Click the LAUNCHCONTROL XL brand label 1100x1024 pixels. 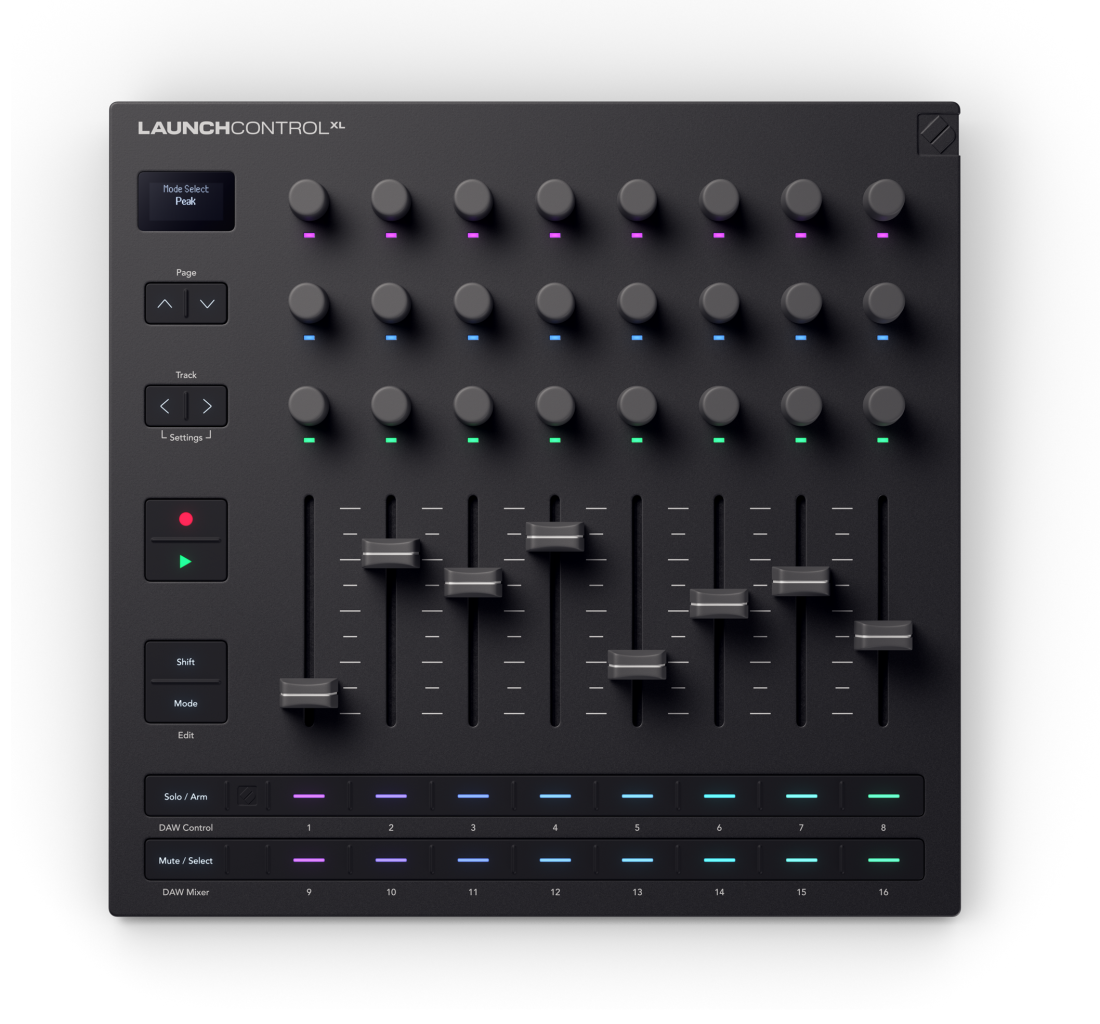(x=241, y=128)
